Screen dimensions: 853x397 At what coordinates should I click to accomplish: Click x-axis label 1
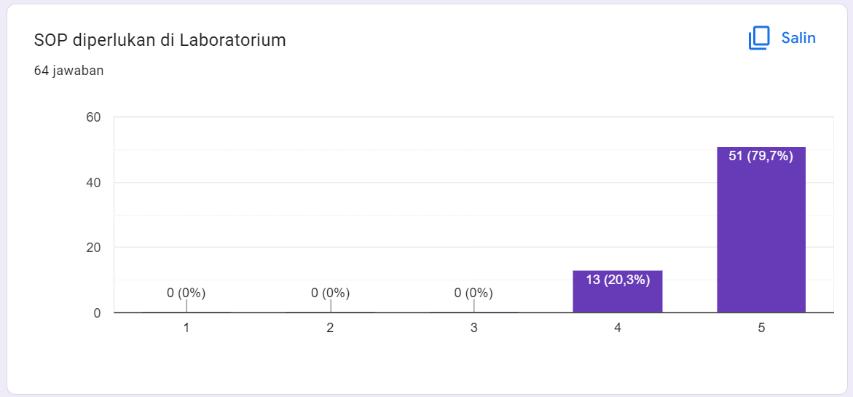click(186, 328)
